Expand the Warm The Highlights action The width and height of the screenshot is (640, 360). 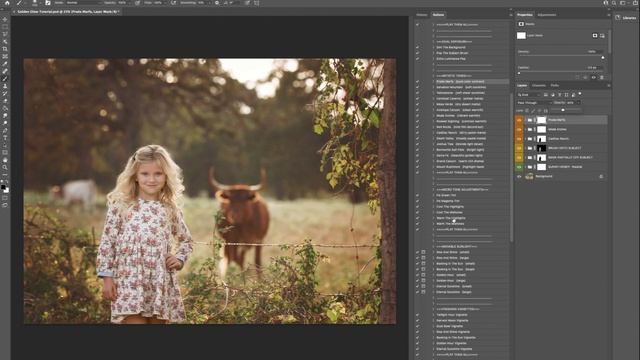[434, 218]
